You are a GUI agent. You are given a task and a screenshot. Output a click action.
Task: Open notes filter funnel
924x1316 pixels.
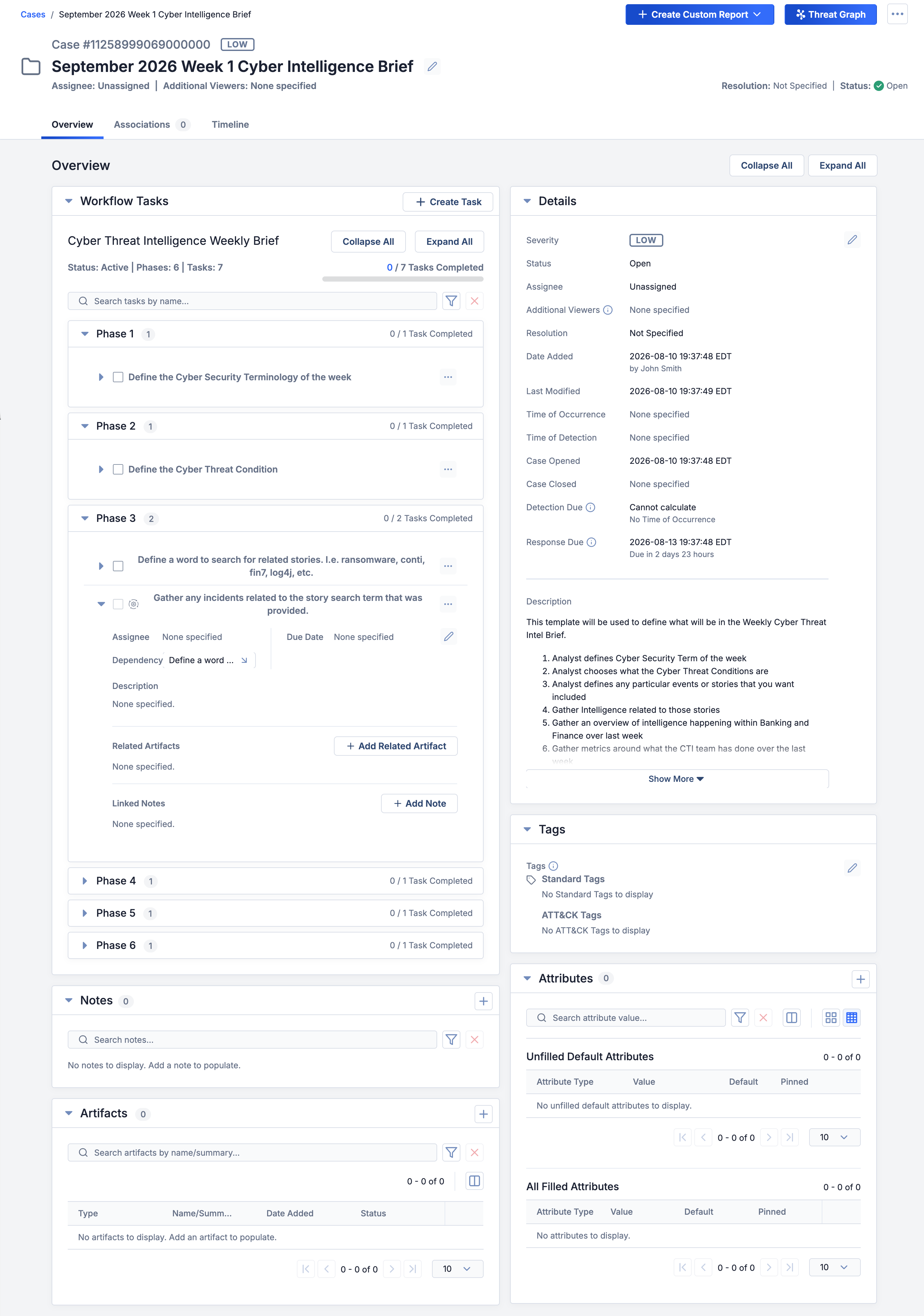coord(451,1040)
